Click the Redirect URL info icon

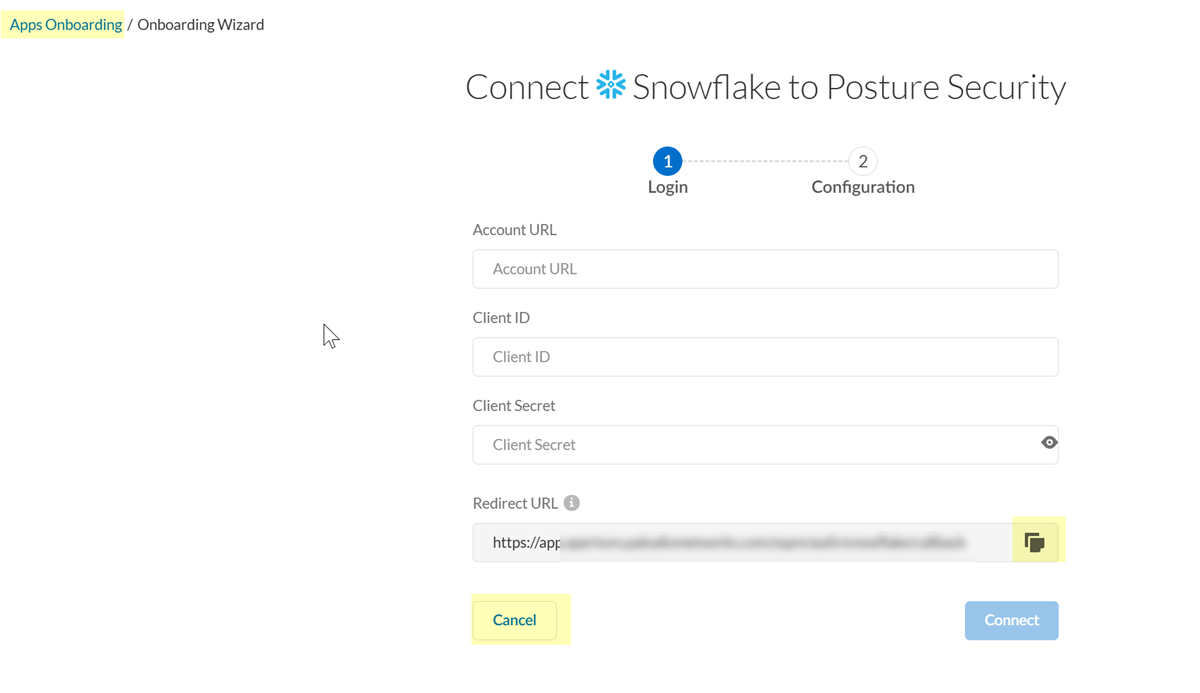(572, 503)
